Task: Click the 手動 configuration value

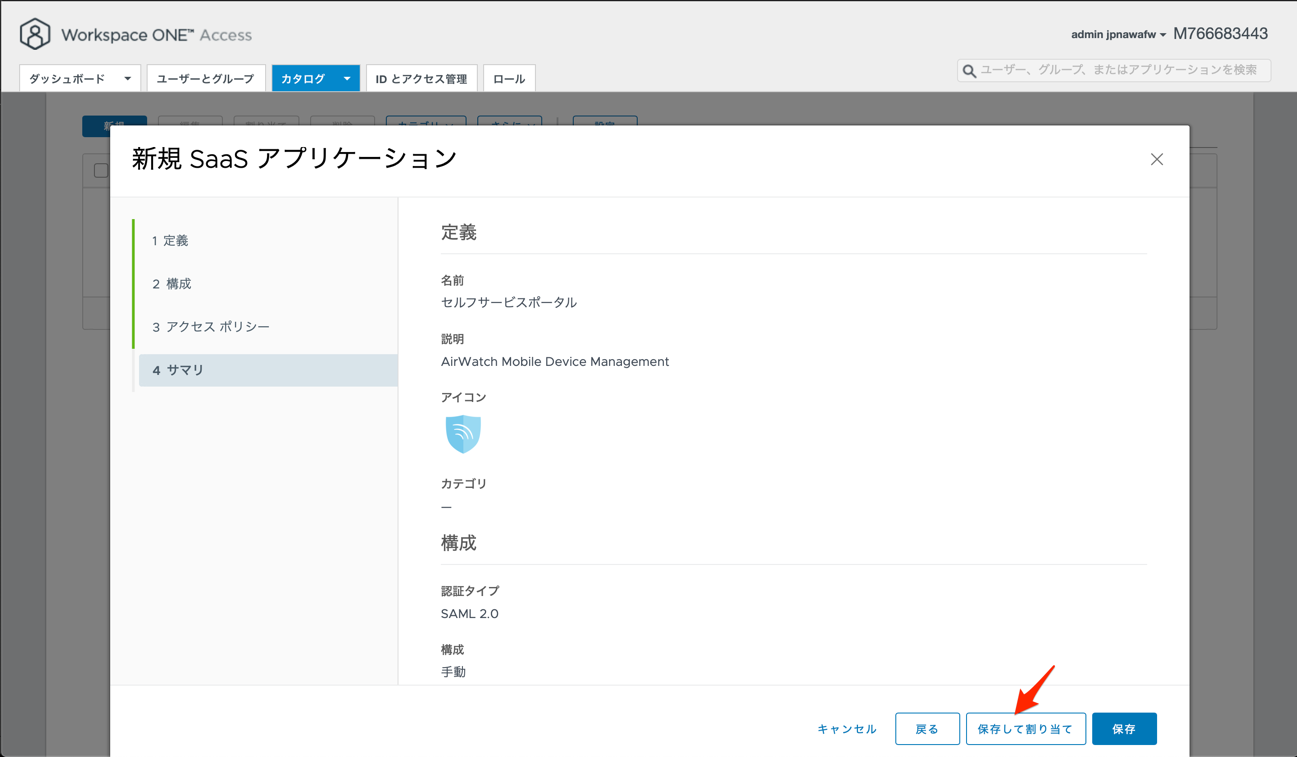Action: pos(453,672)
